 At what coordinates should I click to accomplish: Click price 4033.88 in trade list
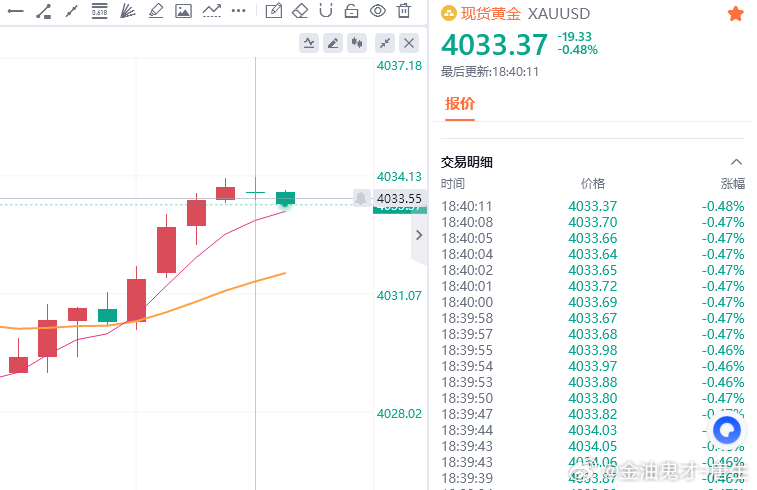[x=593, y=382]
